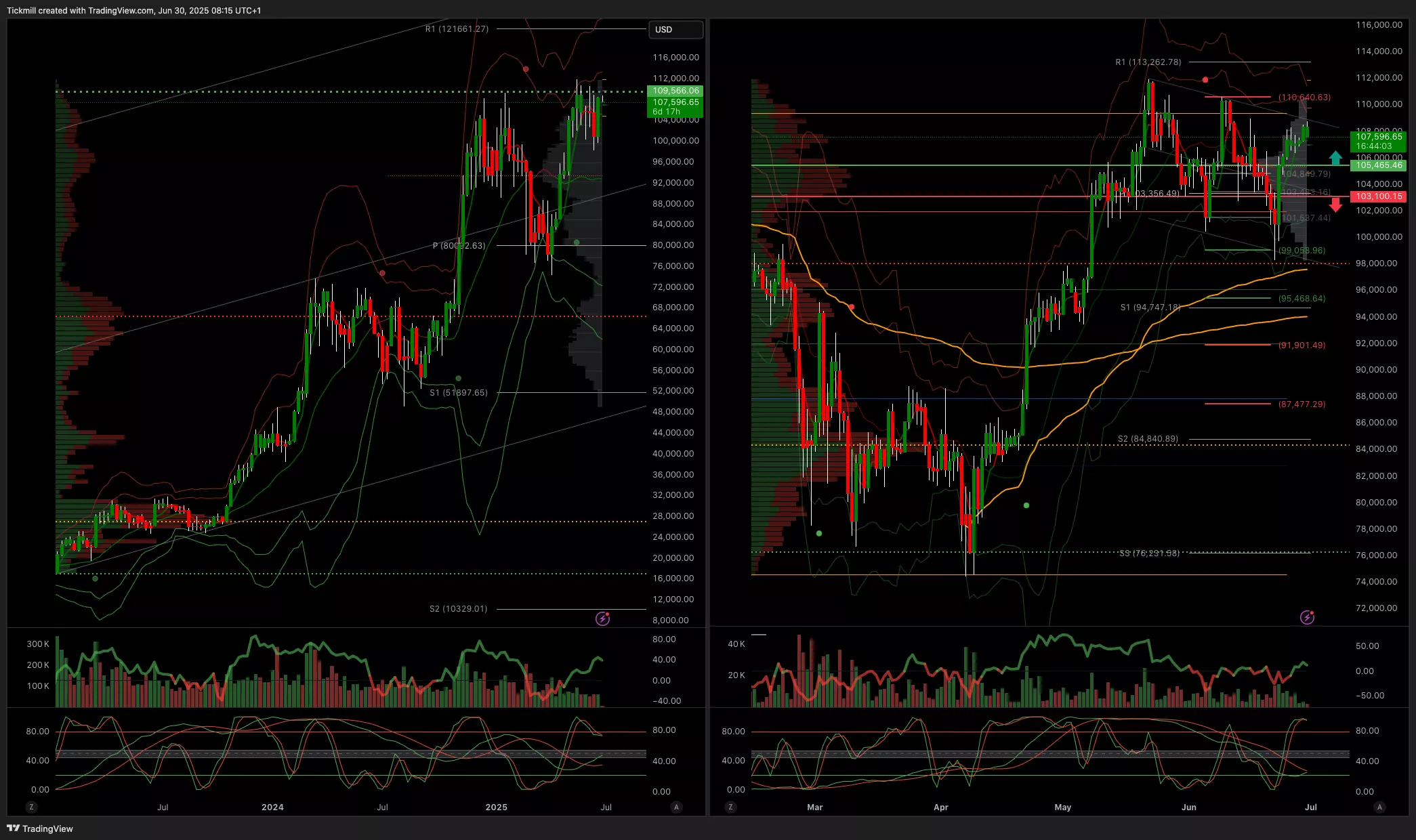Click the Z timezone icon on left chart
1416x840 pixels.
(x=31, y=807)
